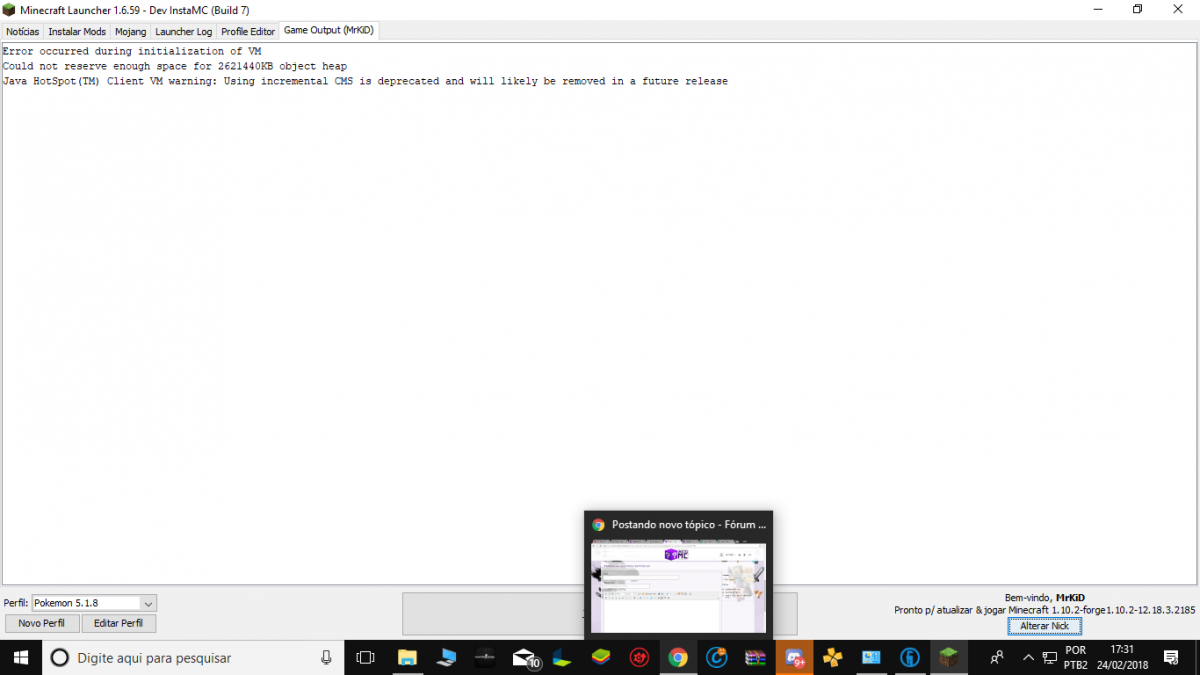This screenshot has height=675, width=1200.
Task: Click the Minecraft launcher taskbar icon
Action: [x=948, y=657]
